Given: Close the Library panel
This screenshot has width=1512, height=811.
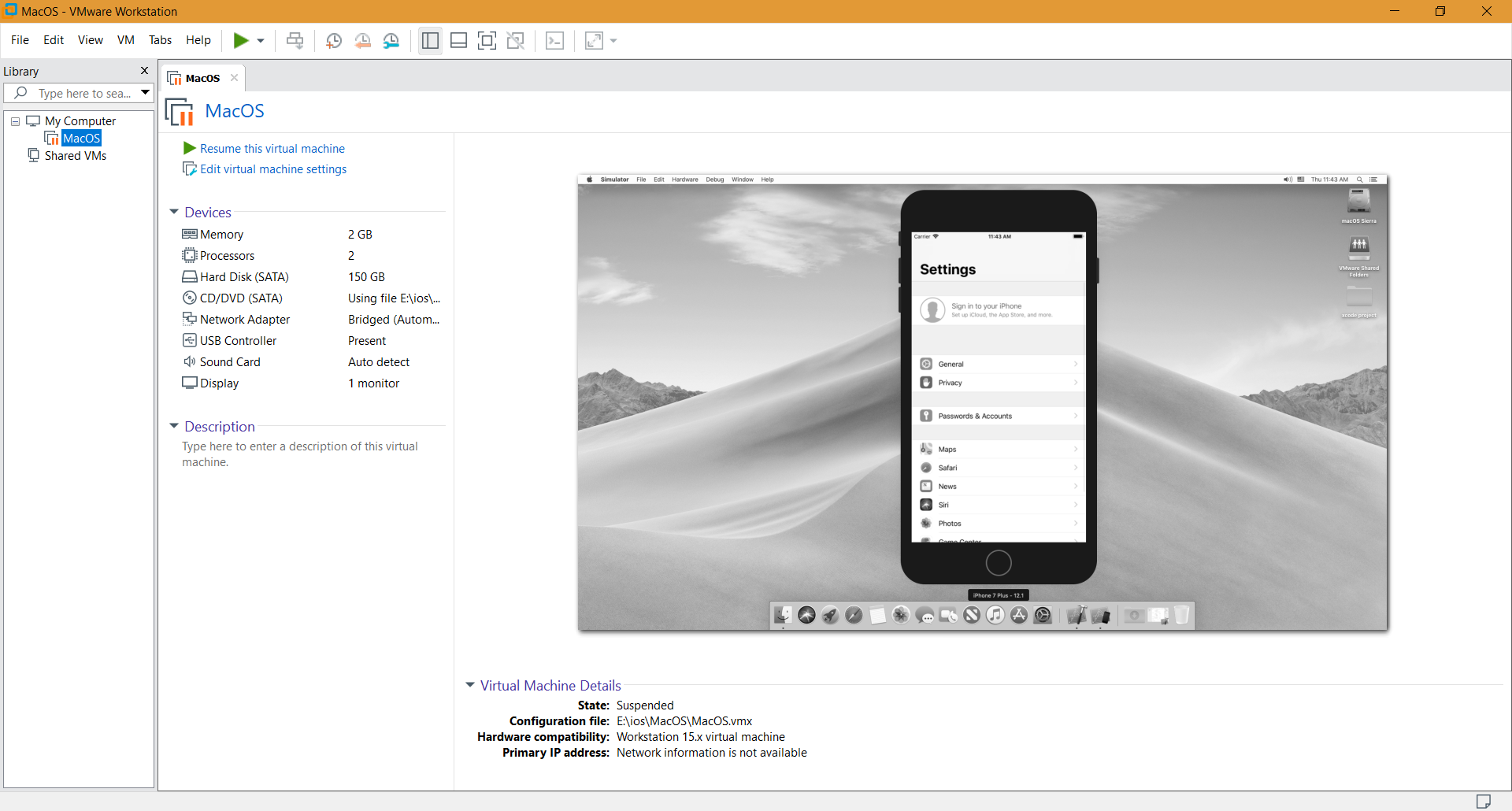Looking at the screenshot, I should coord(144,71).
